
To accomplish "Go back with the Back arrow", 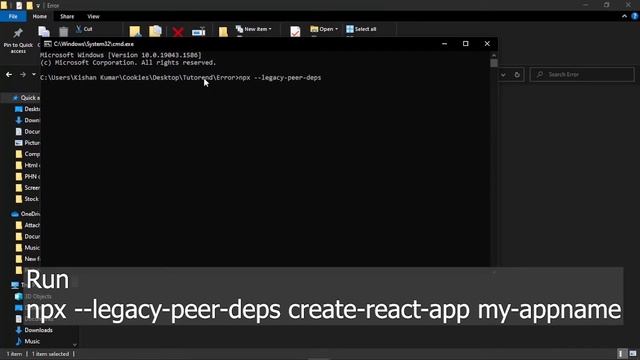I will [9, 75].
